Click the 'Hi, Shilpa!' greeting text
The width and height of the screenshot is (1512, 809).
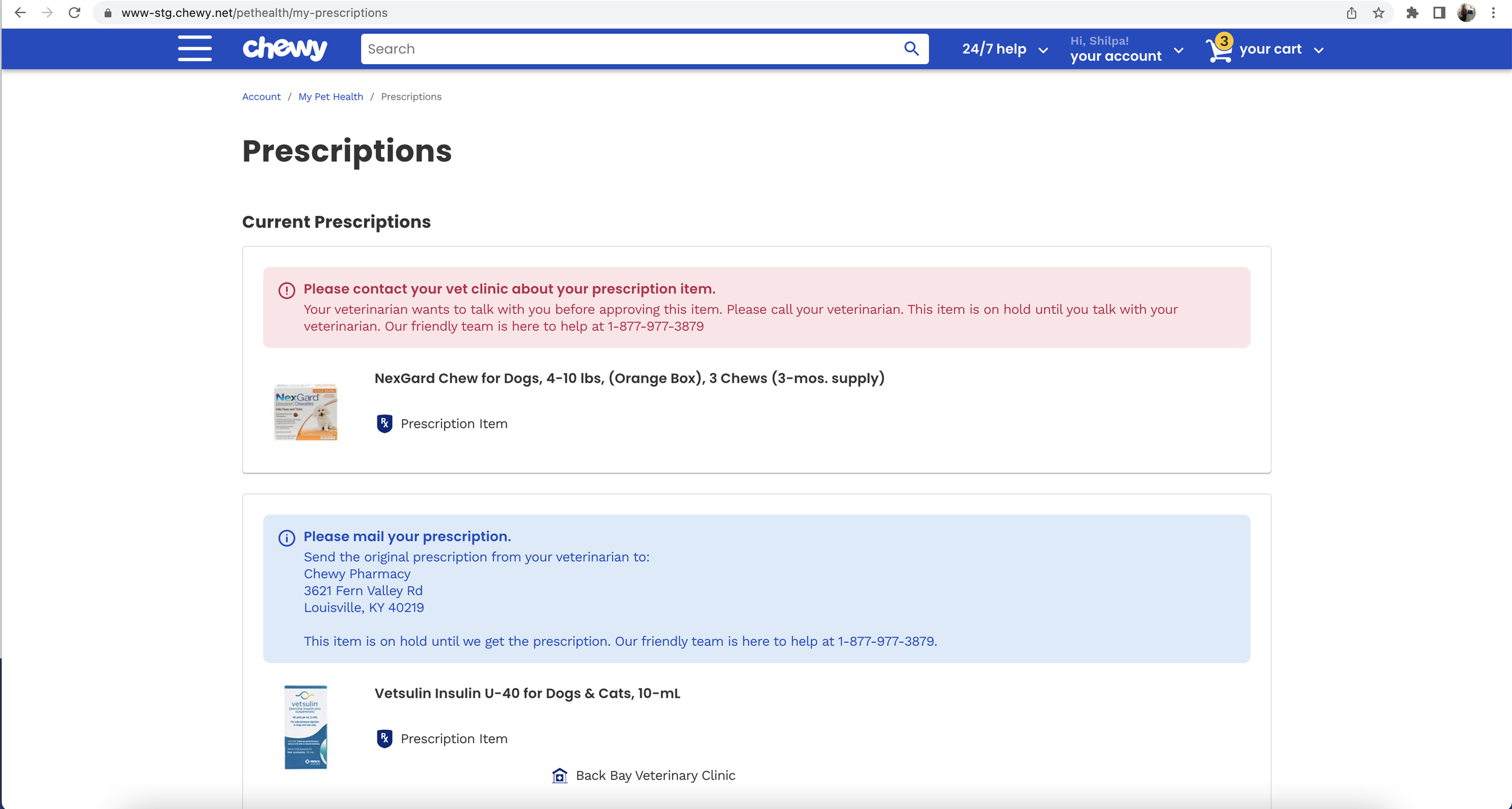tap(1099, 41)
